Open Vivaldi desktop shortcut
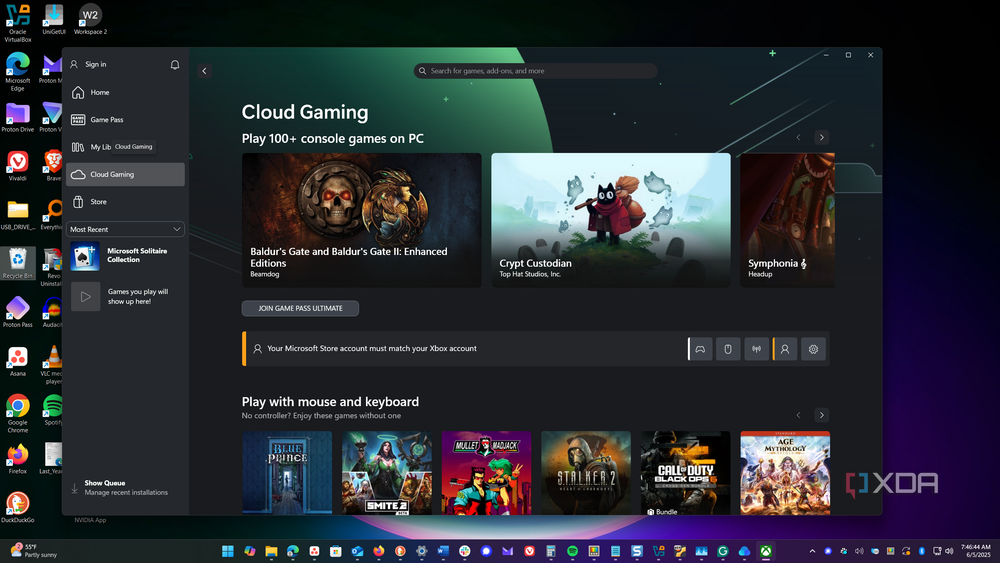The image size is (1000, 563). point(18,166)
